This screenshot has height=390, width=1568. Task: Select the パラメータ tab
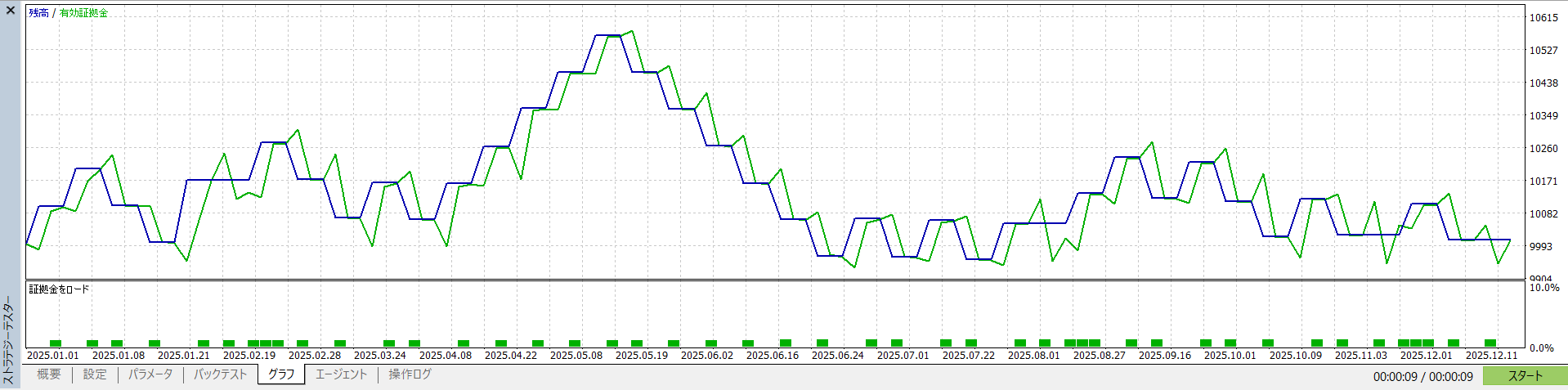(x=150, y=374)
